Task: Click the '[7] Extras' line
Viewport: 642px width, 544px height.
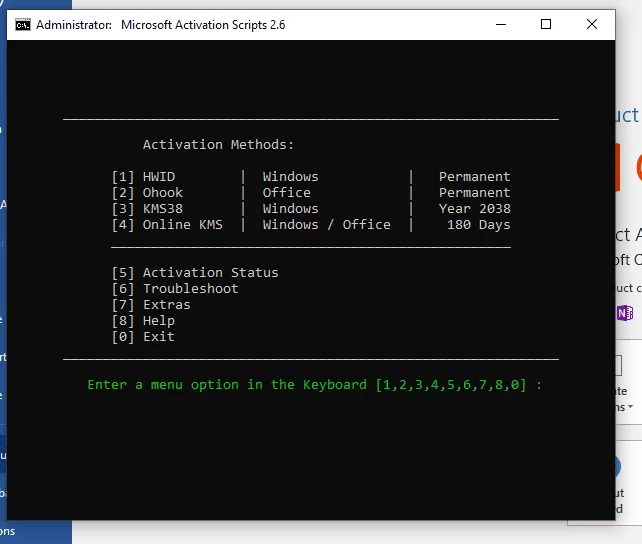Action: coord(151,305)
